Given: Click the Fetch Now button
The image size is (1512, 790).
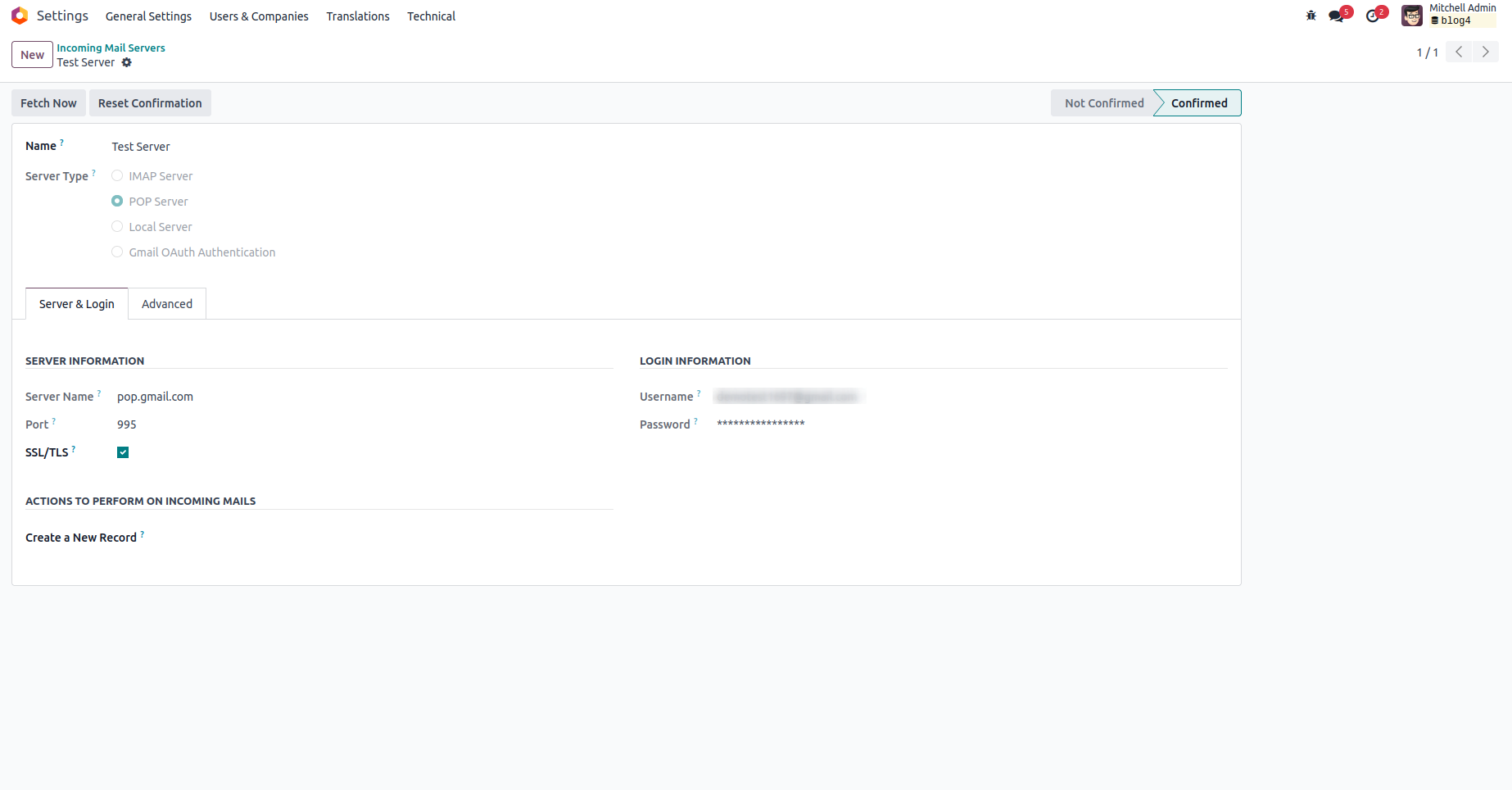Looking at the screenshot, I should (x=48, y=103).
